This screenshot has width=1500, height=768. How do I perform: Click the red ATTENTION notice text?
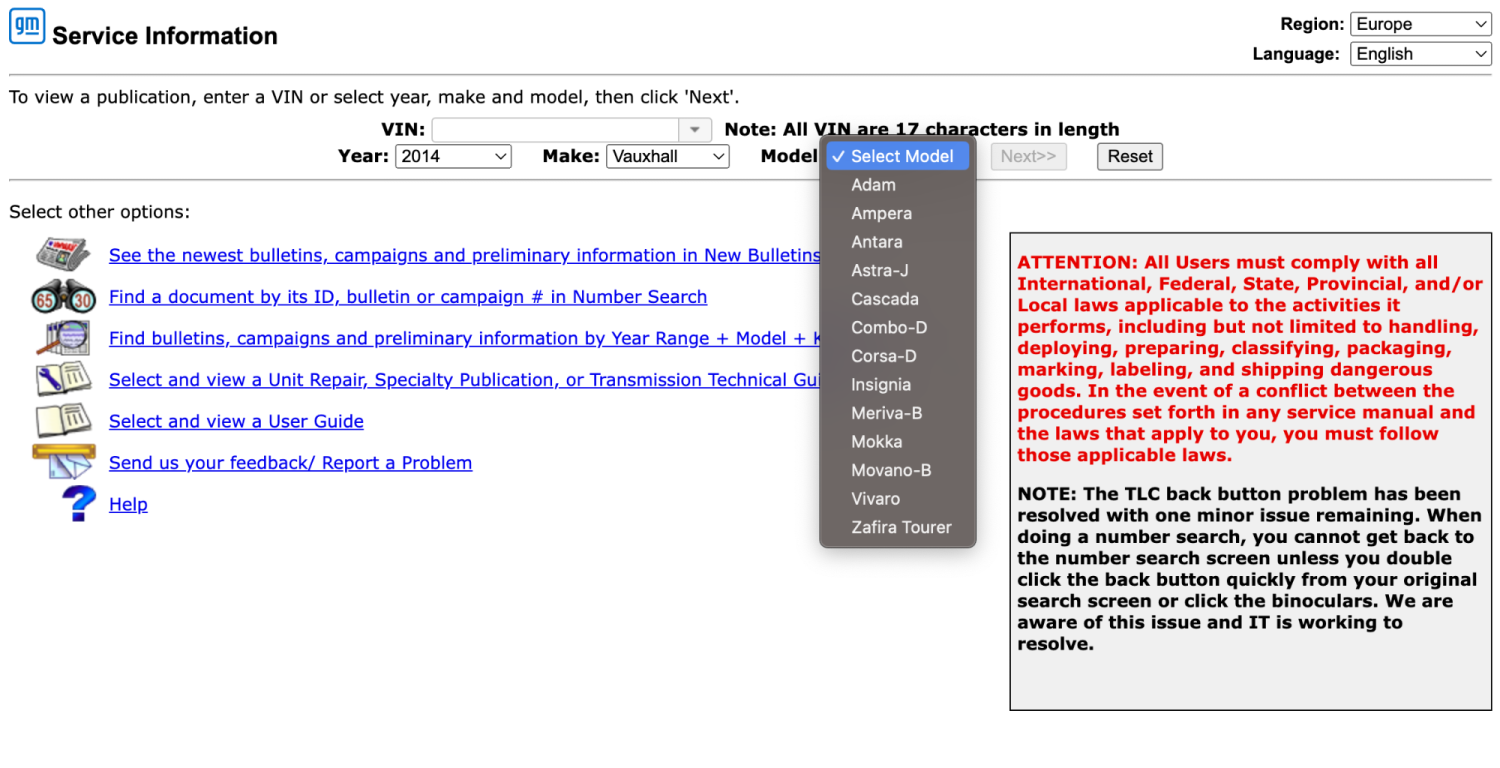[x=1250, y=359]
